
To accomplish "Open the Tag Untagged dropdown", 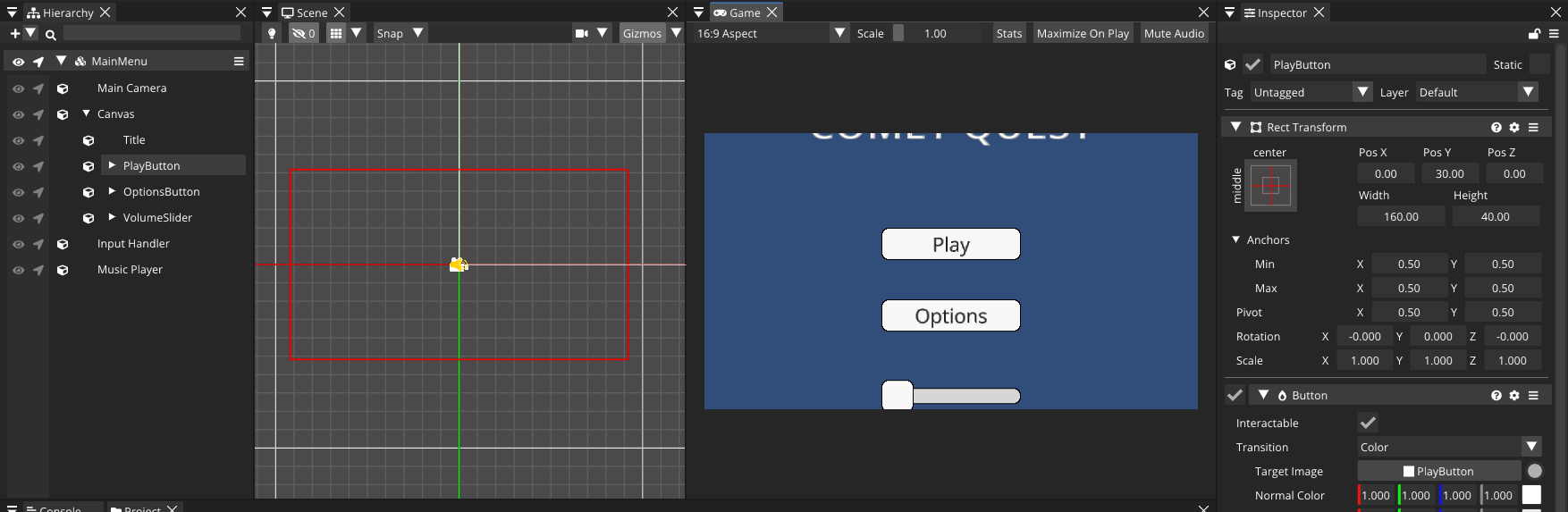I will tap(1311, 92).
